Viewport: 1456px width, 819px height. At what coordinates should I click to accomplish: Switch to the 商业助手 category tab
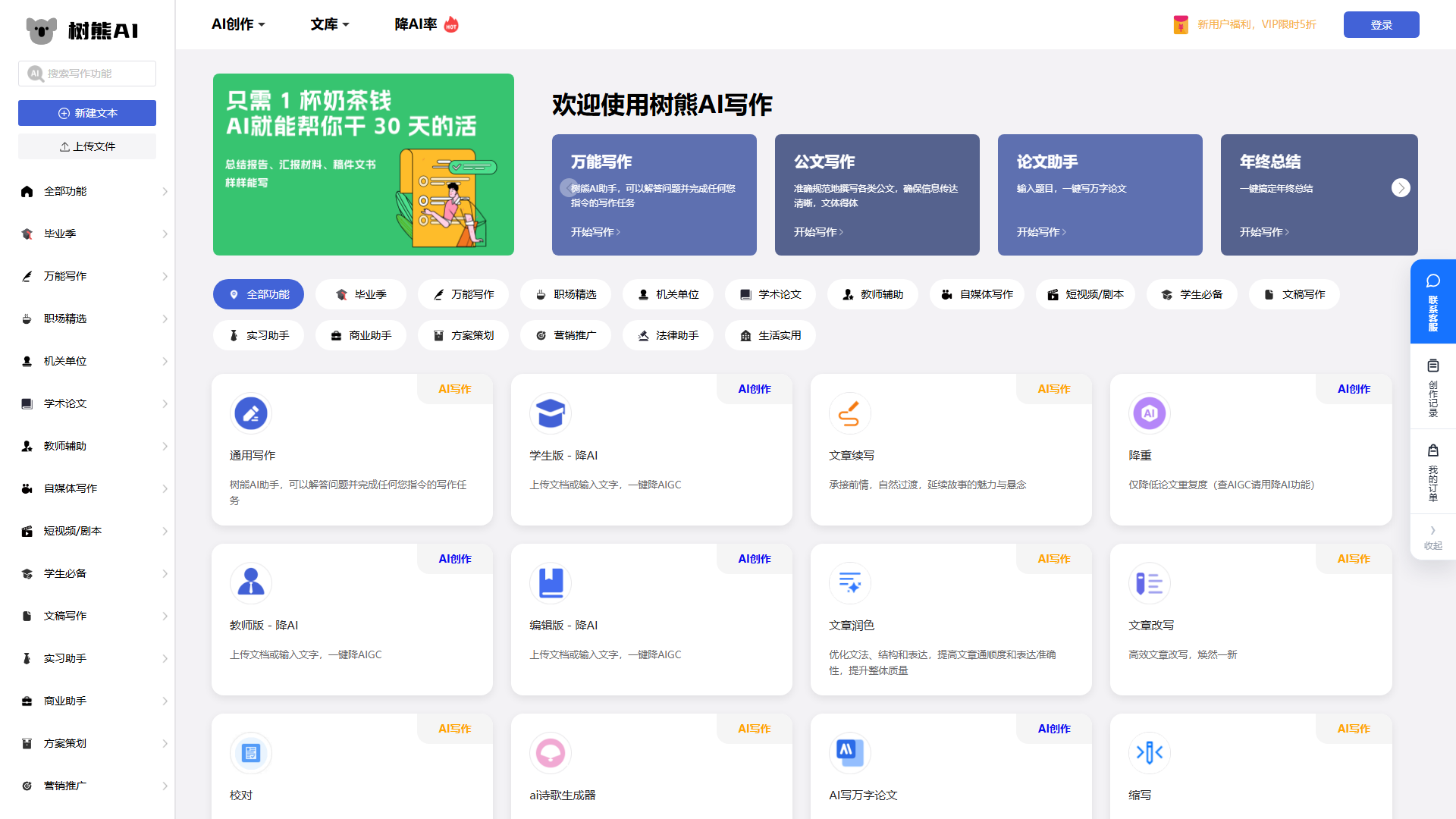click(361, 335)
